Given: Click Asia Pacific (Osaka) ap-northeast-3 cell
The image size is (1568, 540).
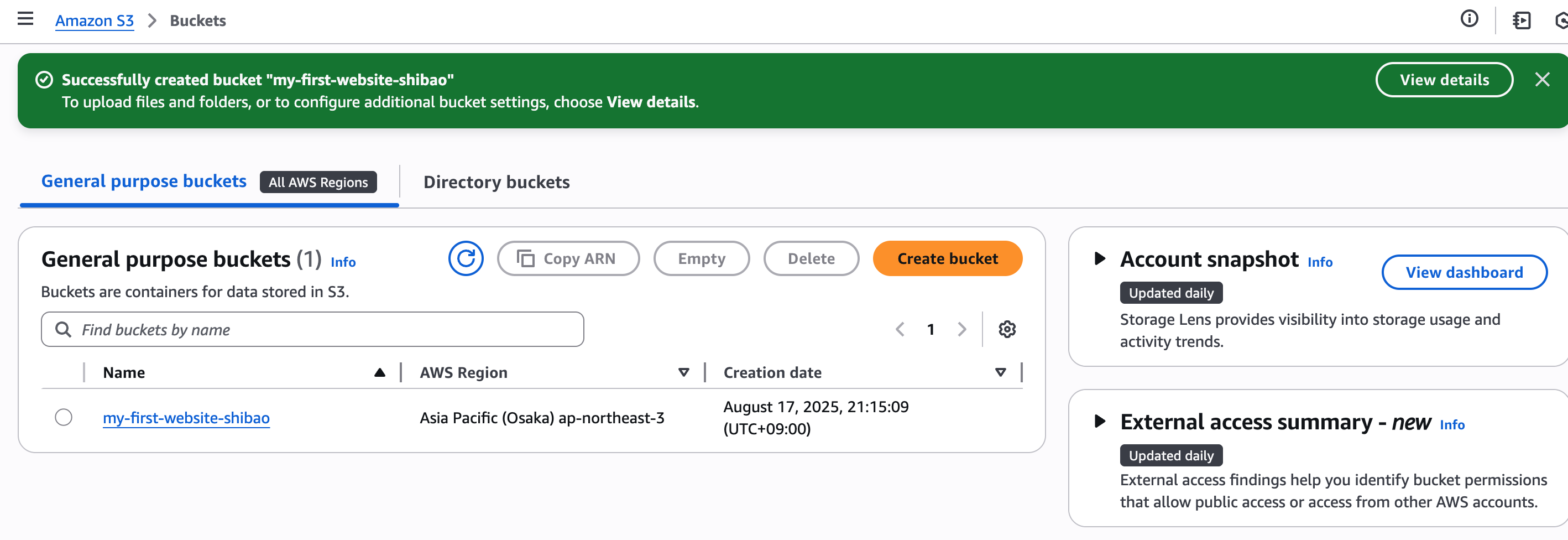Looking at the screenshot, I should coord(542,418).
